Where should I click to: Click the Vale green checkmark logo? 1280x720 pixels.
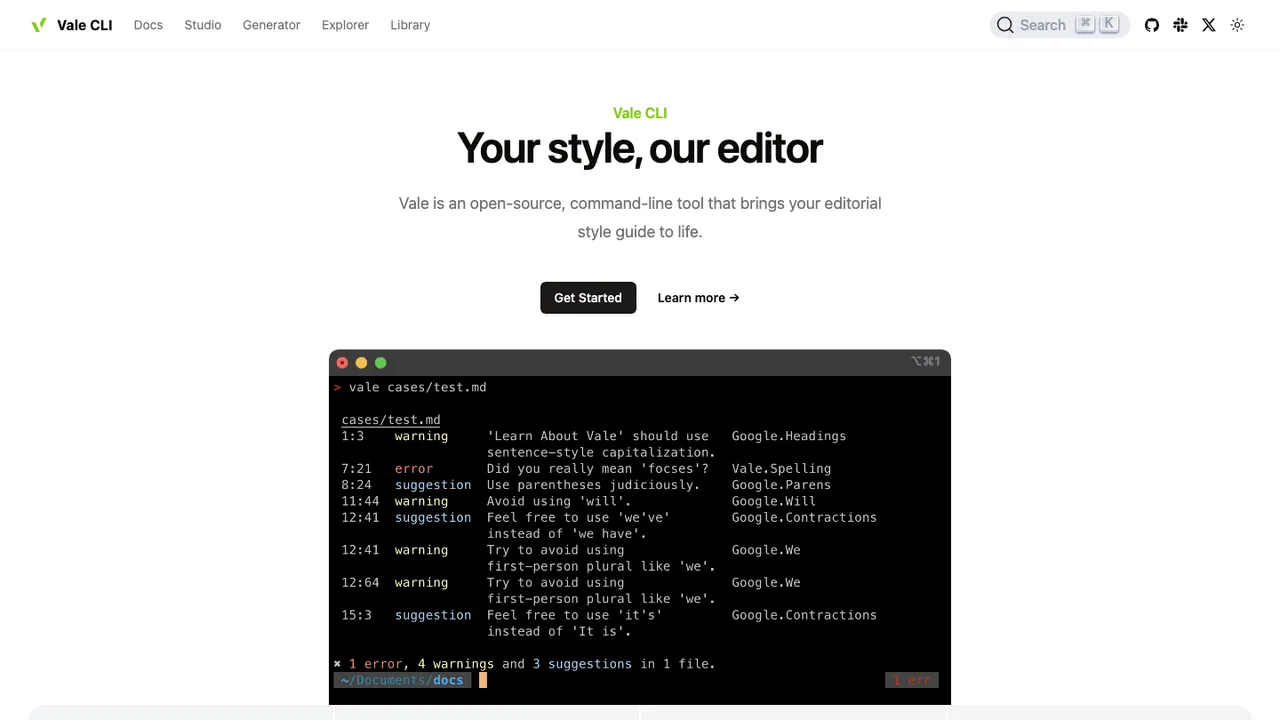tap(39, 25)
